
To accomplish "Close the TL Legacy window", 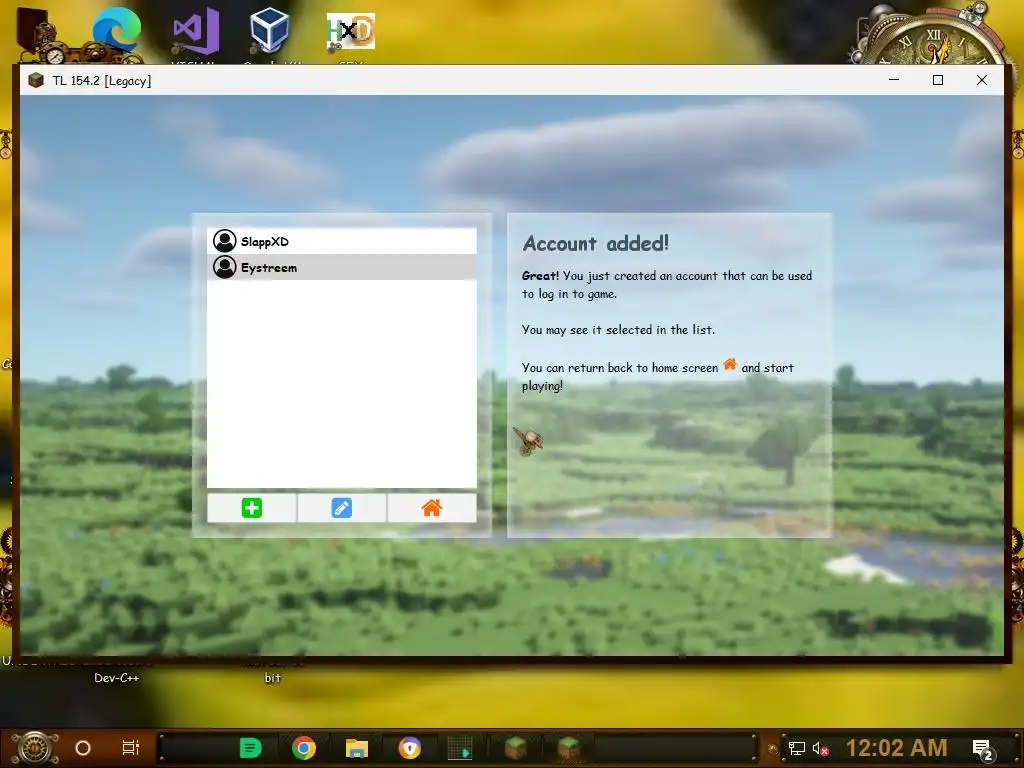I will click(x=982, y=80).
